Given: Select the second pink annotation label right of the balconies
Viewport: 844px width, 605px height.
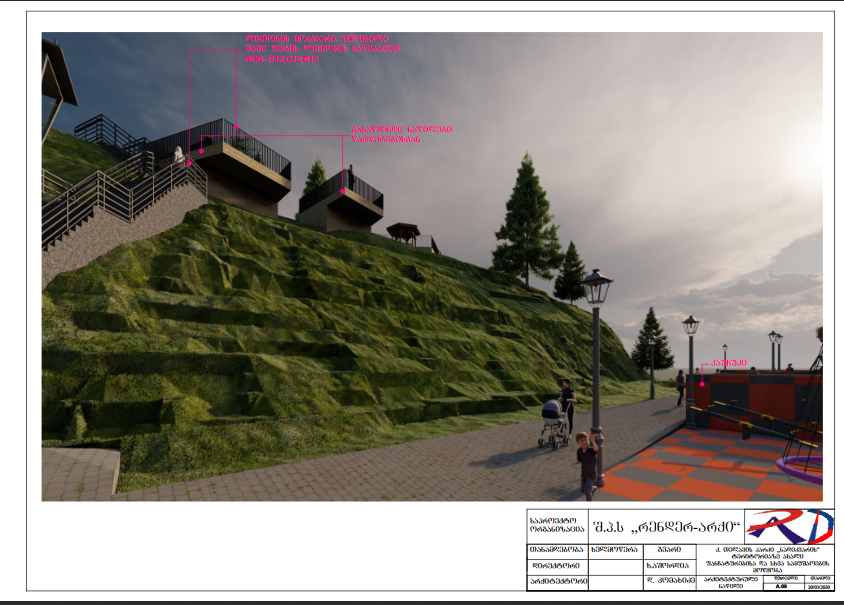Looking at the screenshot, I should pos(401,134).
